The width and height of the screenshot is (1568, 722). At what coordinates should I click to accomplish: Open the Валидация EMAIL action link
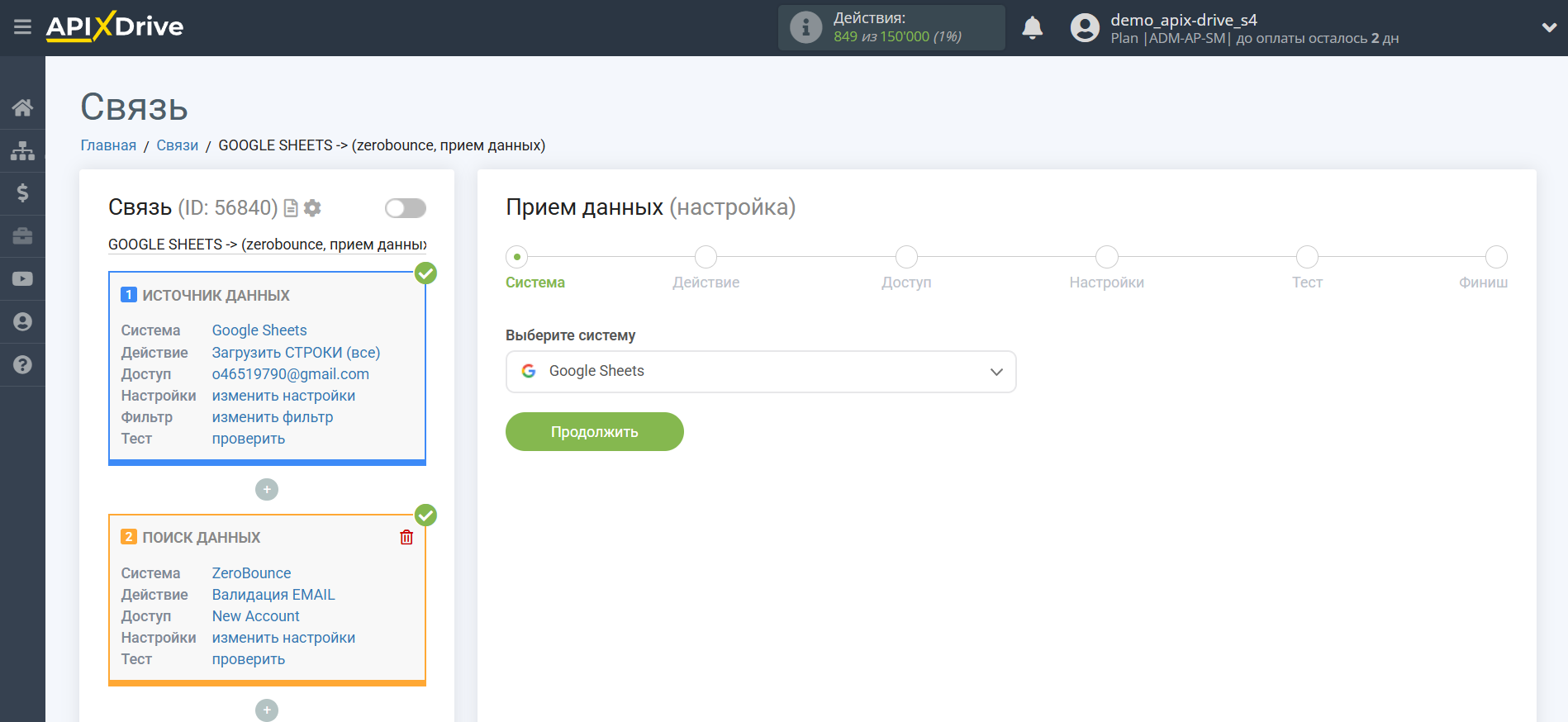pos(273,595)
